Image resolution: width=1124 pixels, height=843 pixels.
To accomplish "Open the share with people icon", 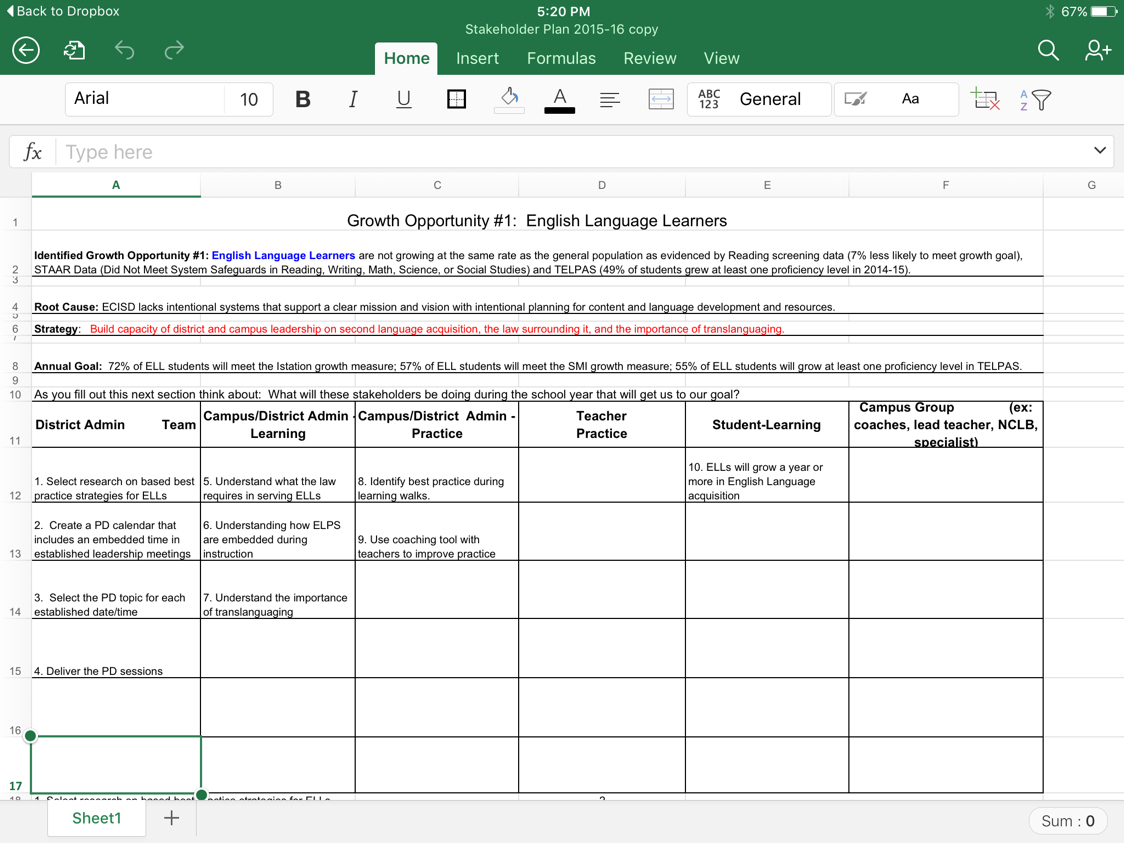I will tap(1097, 50).
